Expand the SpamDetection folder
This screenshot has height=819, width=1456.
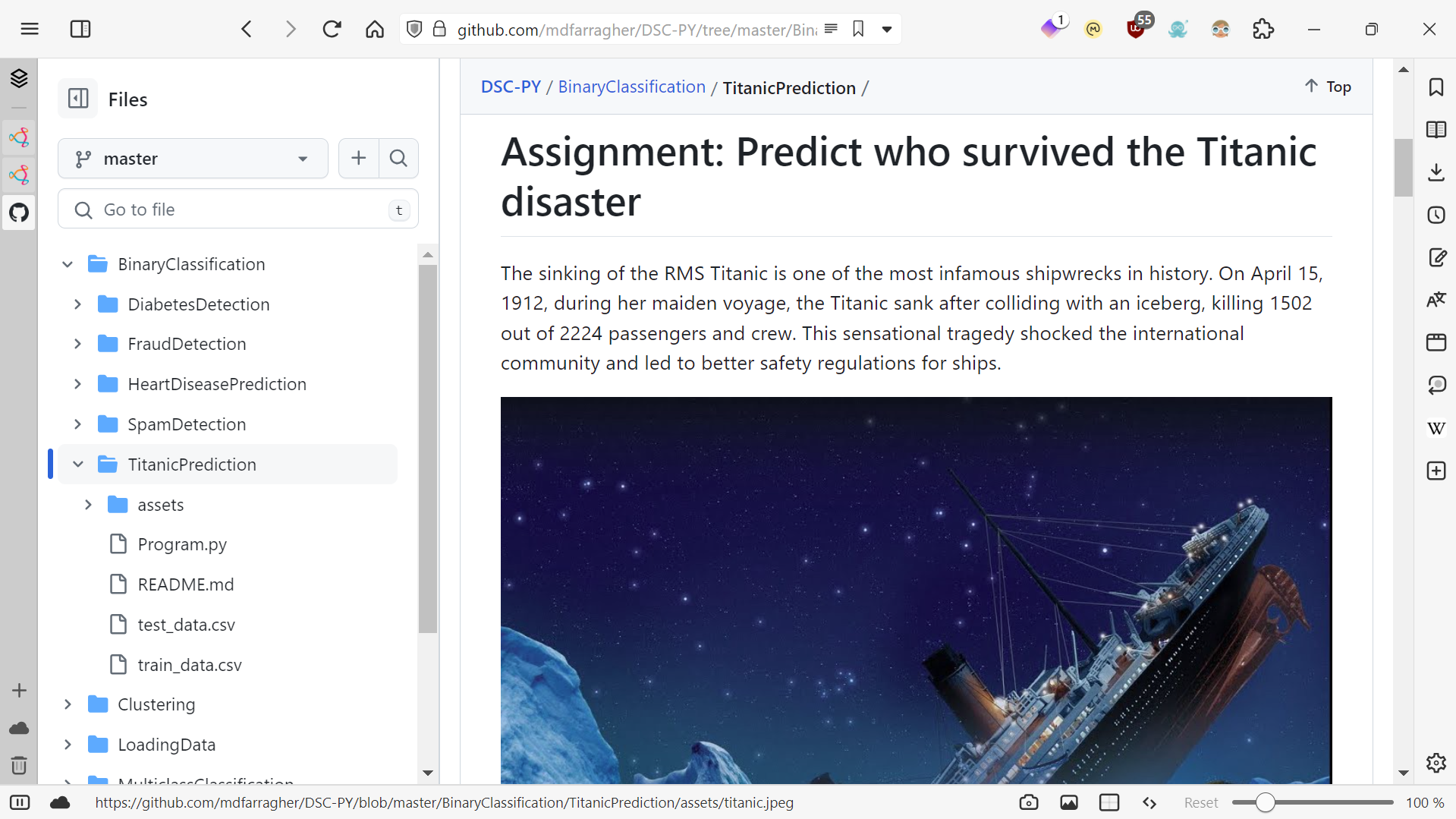(x=77, y=424)
